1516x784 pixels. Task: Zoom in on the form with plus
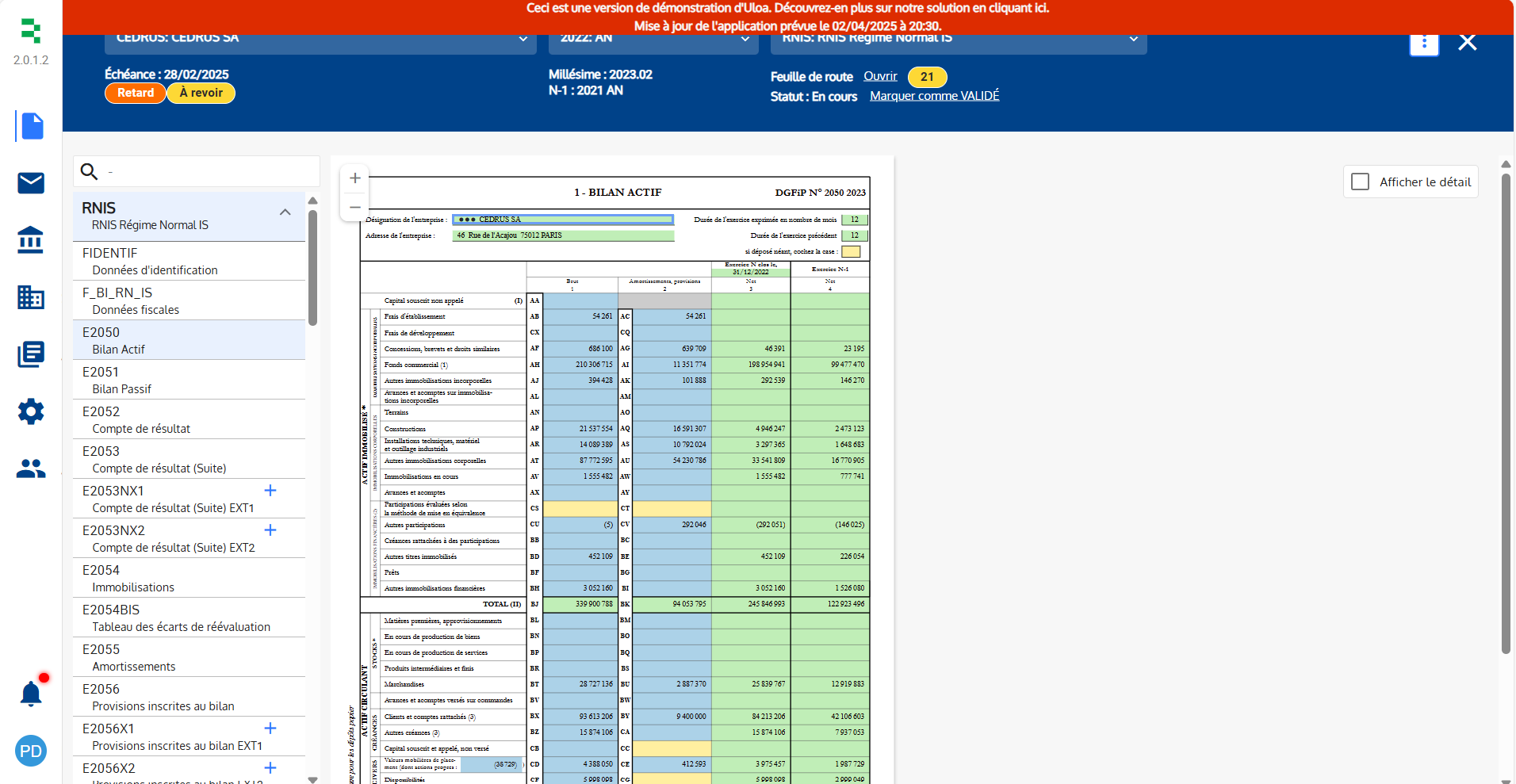click(x=355, y=178)
